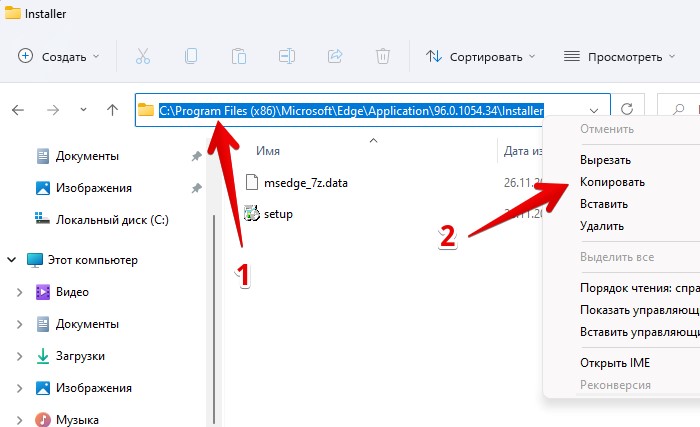This screenshot has height=427, width=700.
Task: Click the Installer folder icon in title
Action: coord(12,13)
